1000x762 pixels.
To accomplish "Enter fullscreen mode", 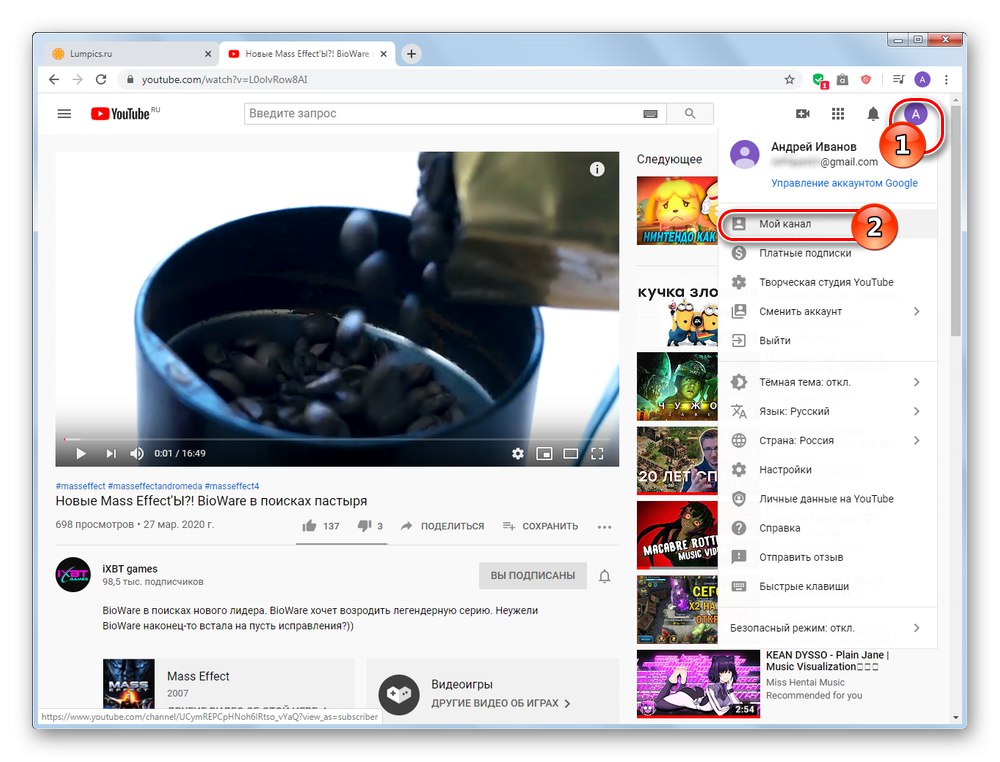I will (x=597, y=453).
